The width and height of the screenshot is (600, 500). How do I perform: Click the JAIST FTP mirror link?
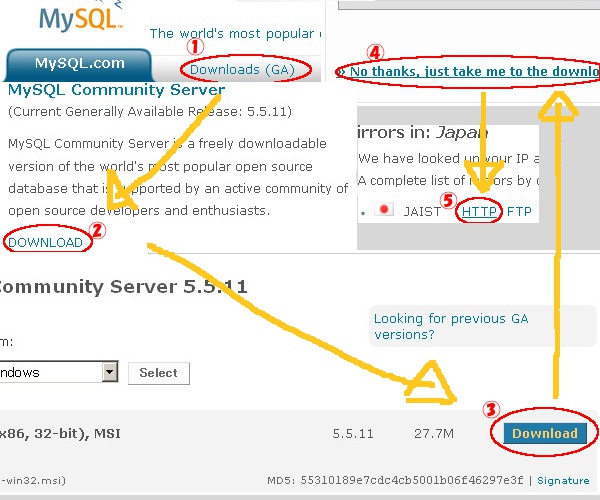pos(519,212)
